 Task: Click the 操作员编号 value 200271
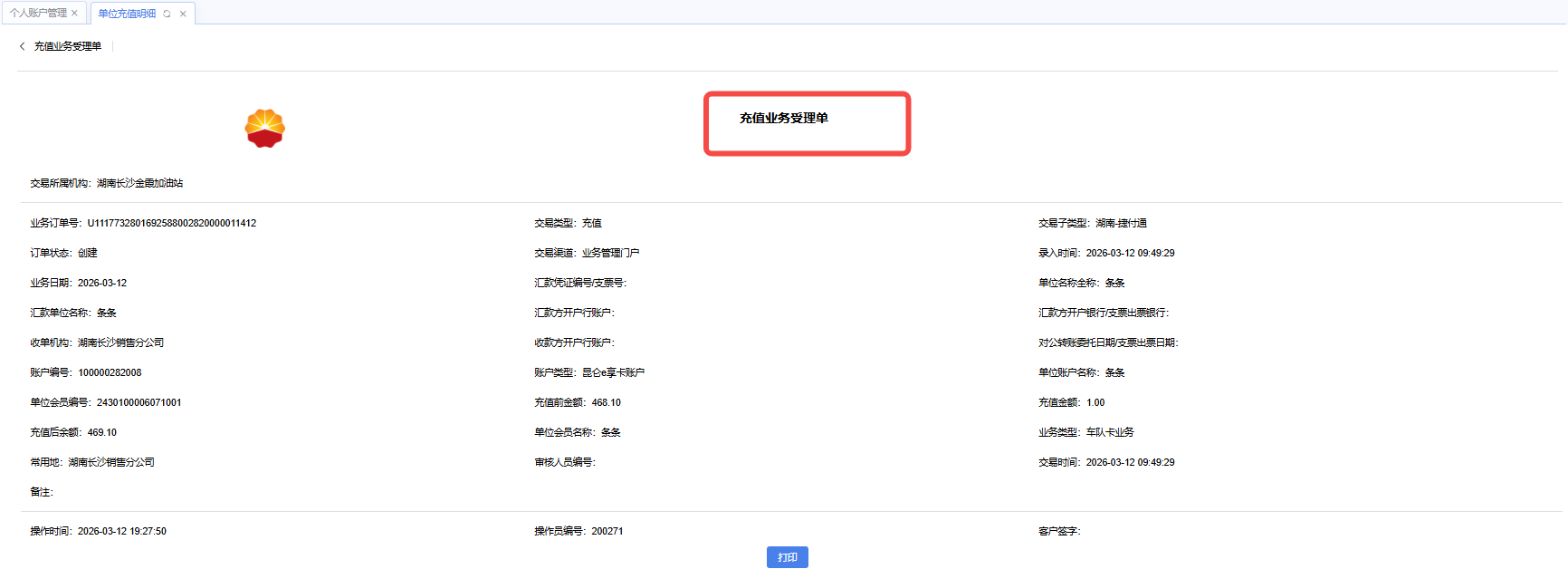607,531
